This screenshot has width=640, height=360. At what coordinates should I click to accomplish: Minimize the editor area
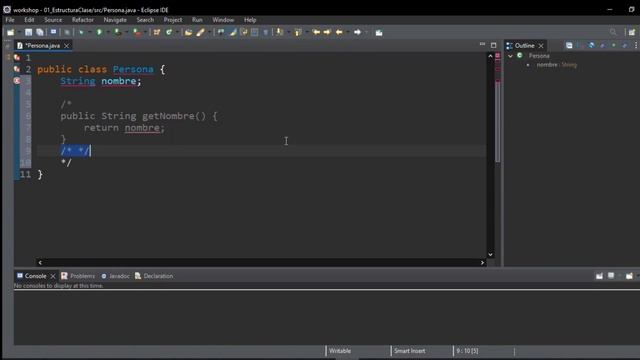click(x=482, y=44)
